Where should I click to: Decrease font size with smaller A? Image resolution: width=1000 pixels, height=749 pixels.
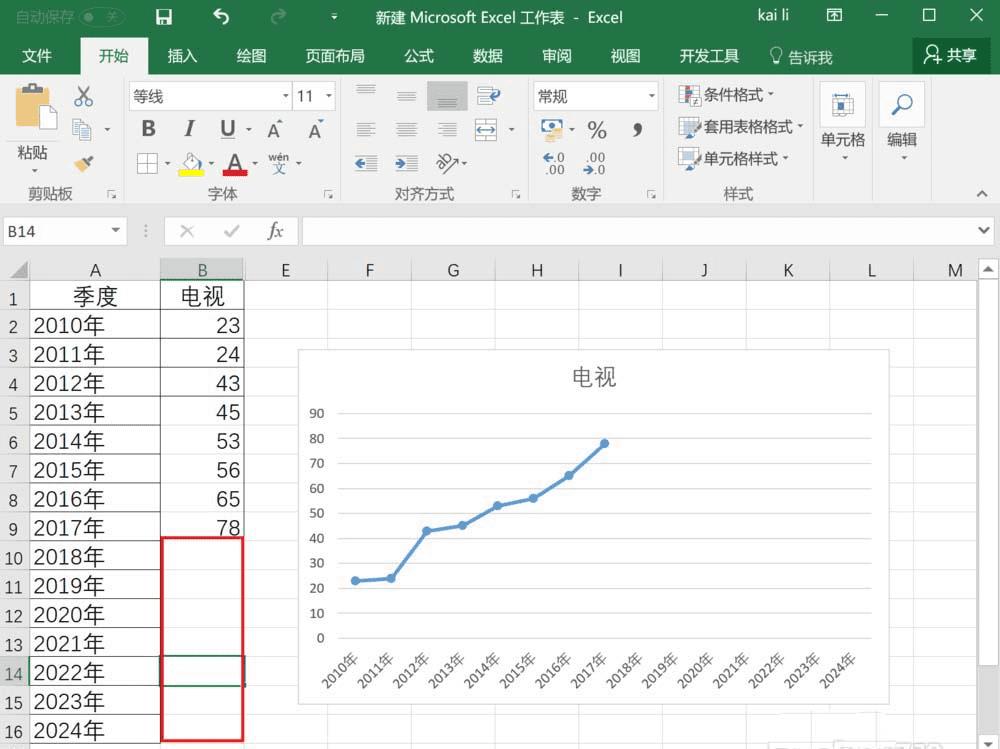[315, 130]
